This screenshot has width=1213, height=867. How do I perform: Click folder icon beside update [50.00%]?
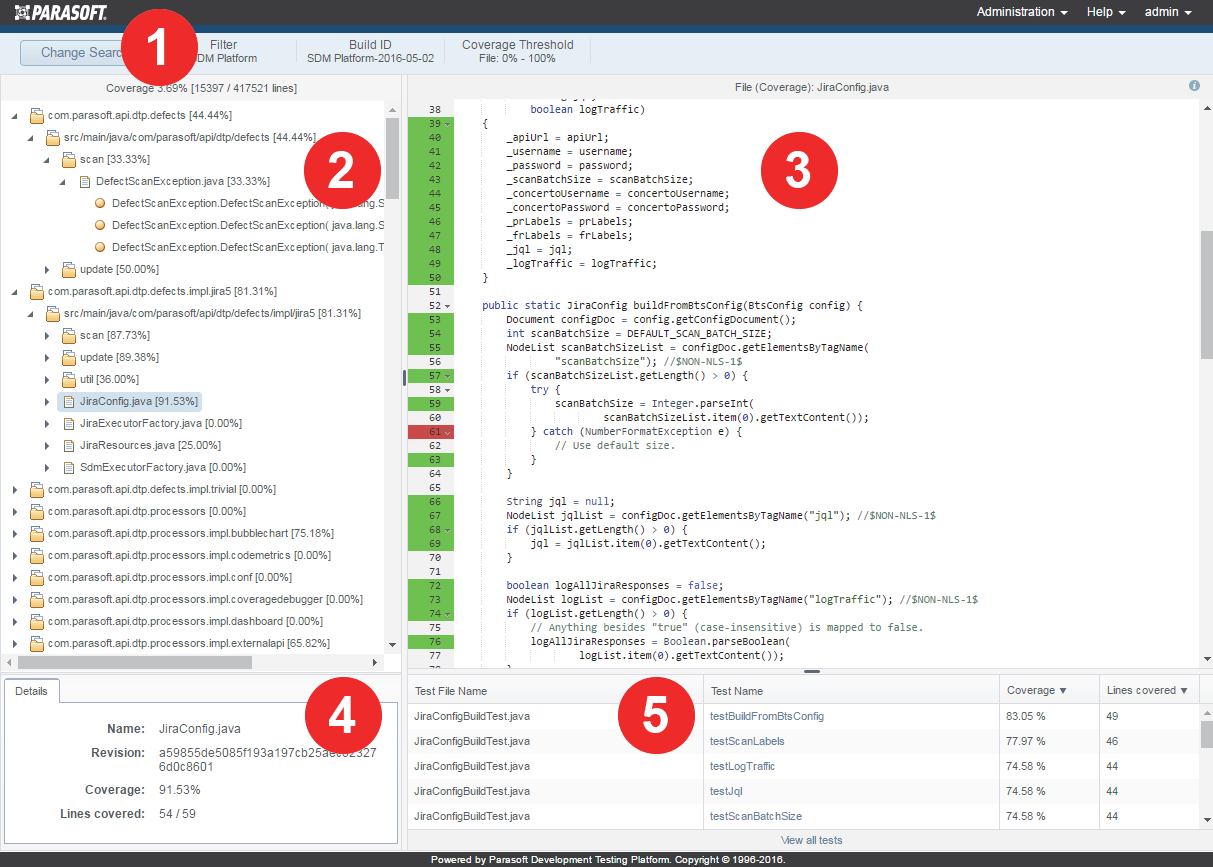pos(69,269)
